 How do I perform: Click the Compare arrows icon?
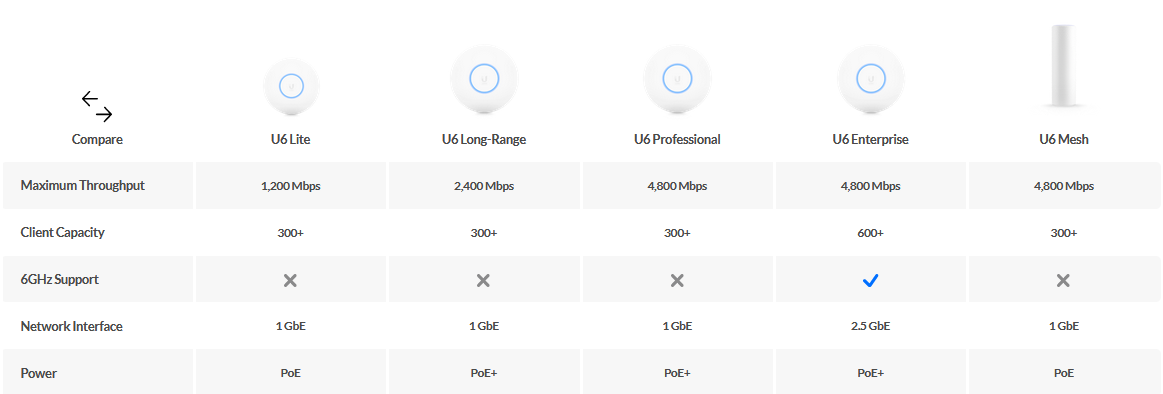tap(97, 106)
